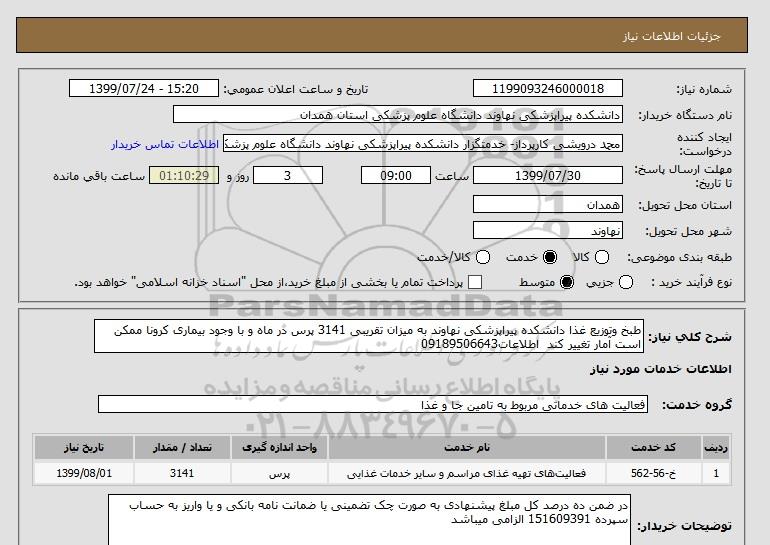Image resolution: width=770 pixels, height=545 pixels.
Task: Toggle the اسناد خزانه اسلامی payment checkbox
Action: click(x=475, y=282)
